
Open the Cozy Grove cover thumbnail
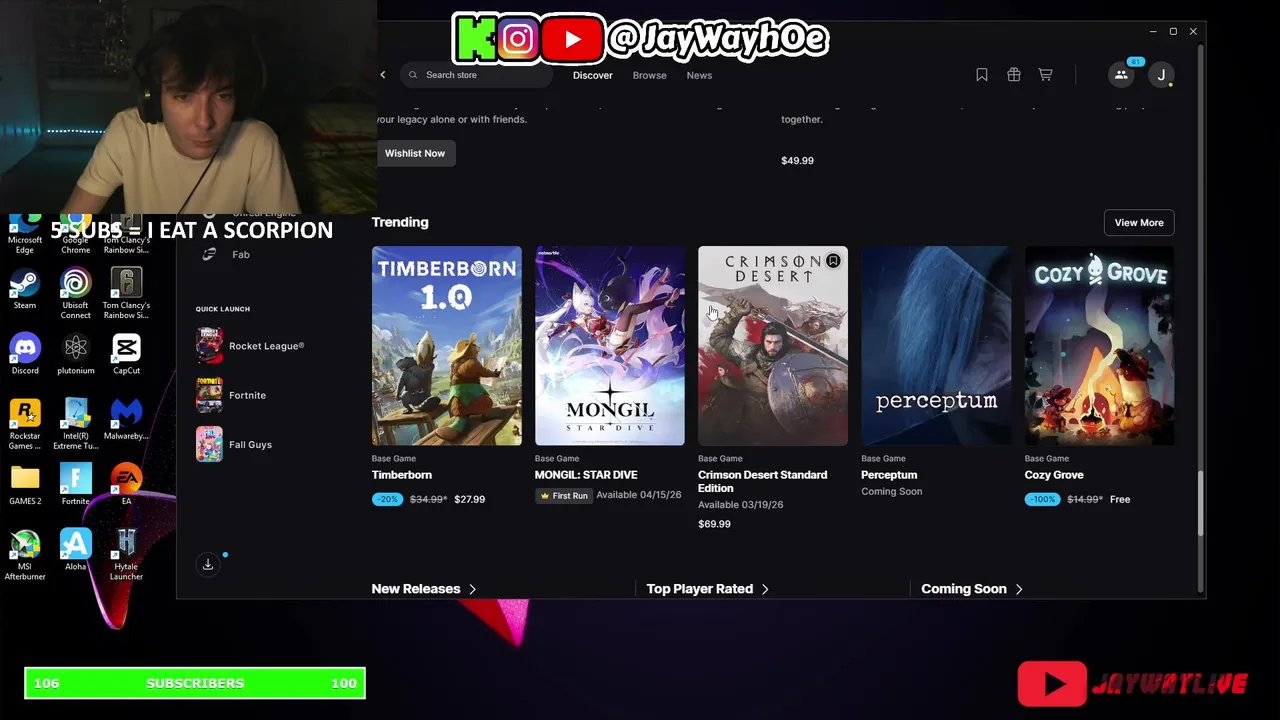pos(1099,345)
